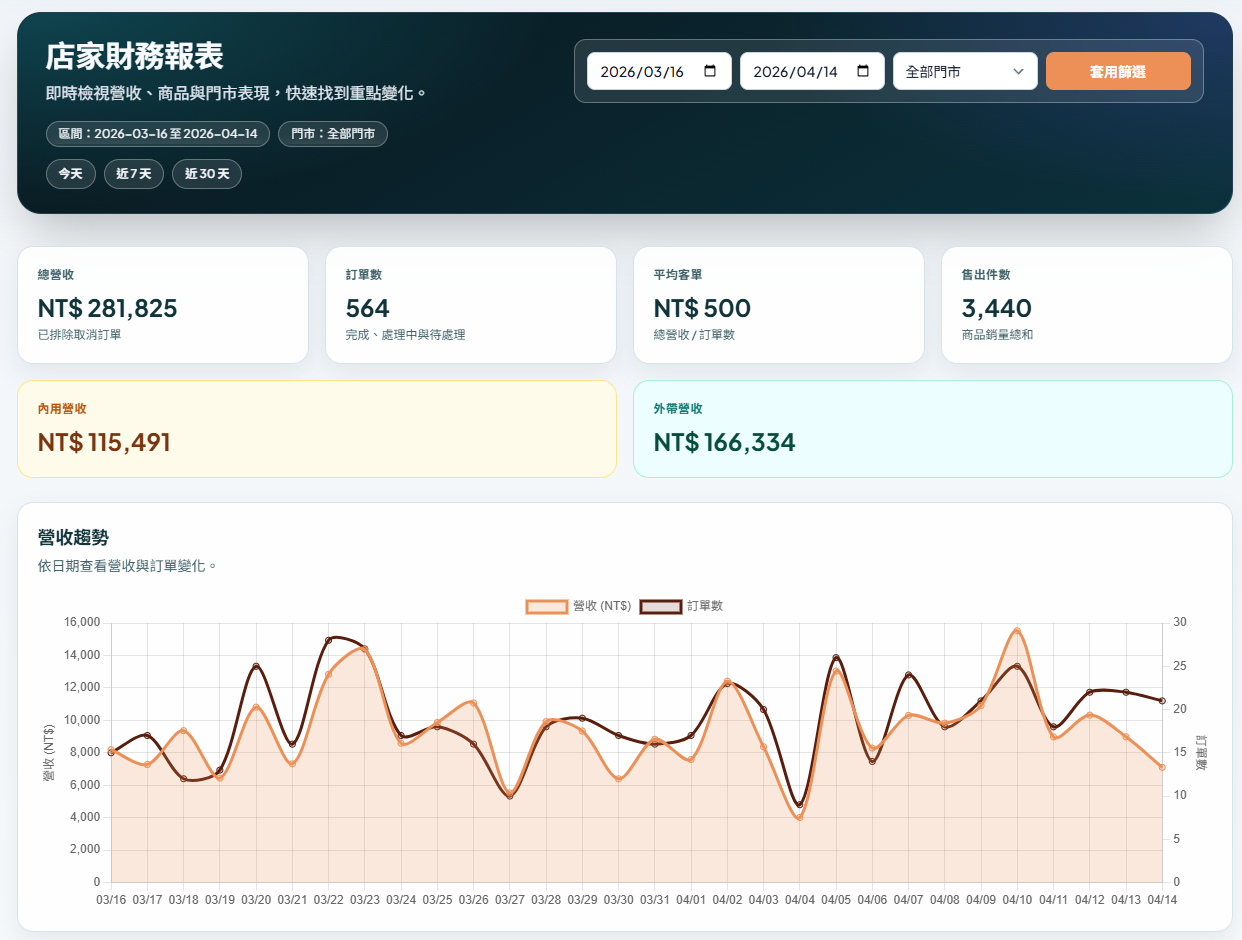
Task: Click the 內用營收 card
Action: coord(316,429)
